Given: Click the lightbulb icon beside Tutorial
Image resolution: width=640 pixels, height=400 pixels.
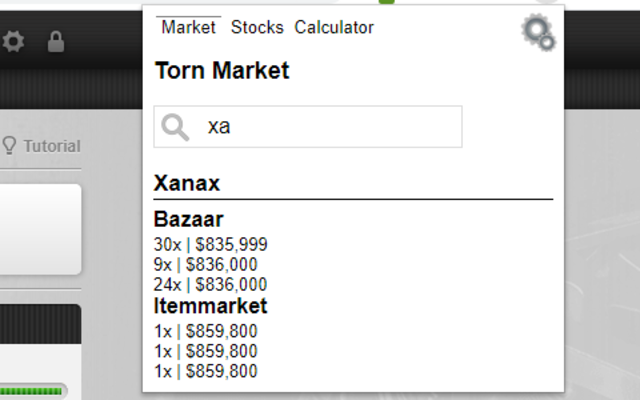Looking at the screenshot, I should pos(10,146).
